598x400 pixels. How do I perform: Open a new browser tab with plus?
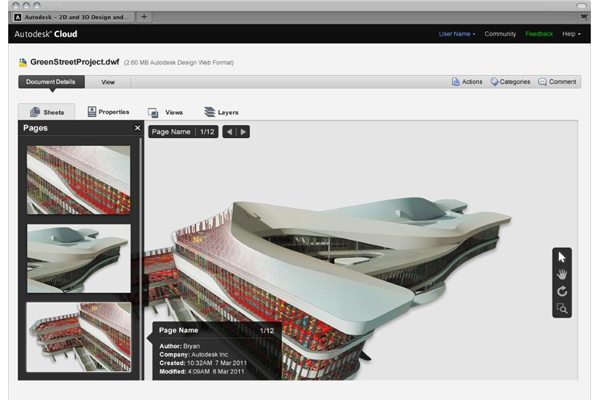144,17
